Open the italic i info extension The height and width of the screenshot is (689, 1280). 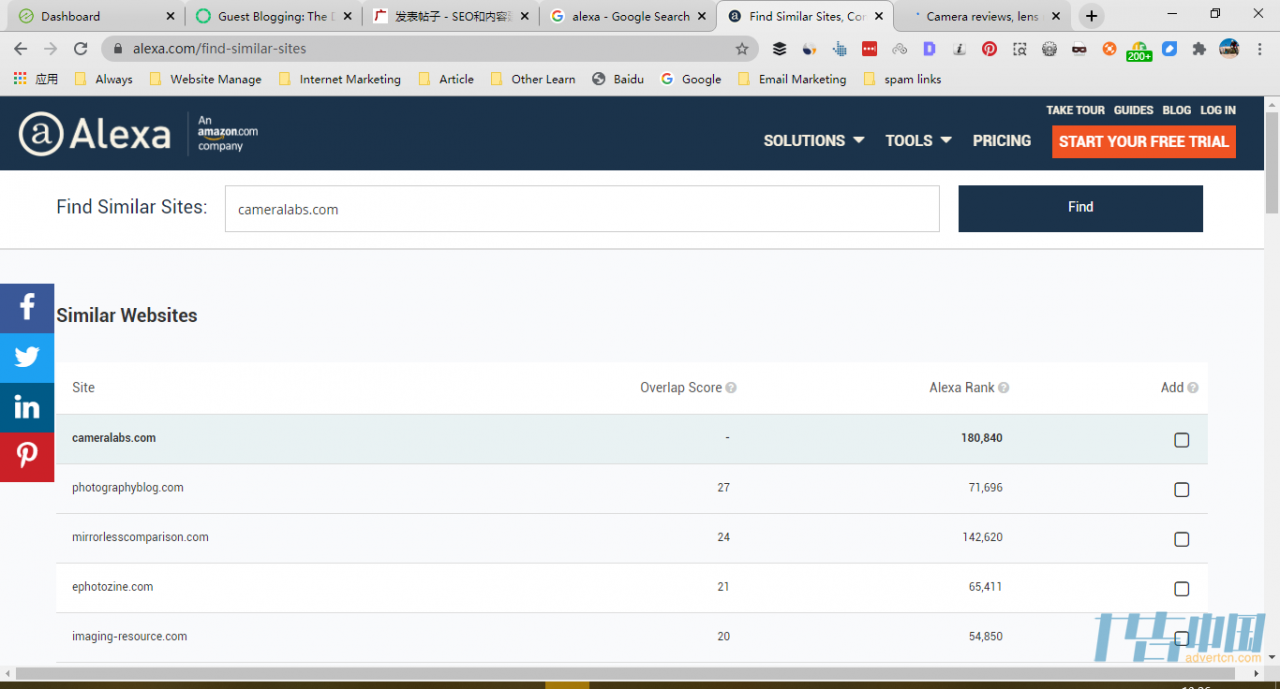tap(959, 48)
